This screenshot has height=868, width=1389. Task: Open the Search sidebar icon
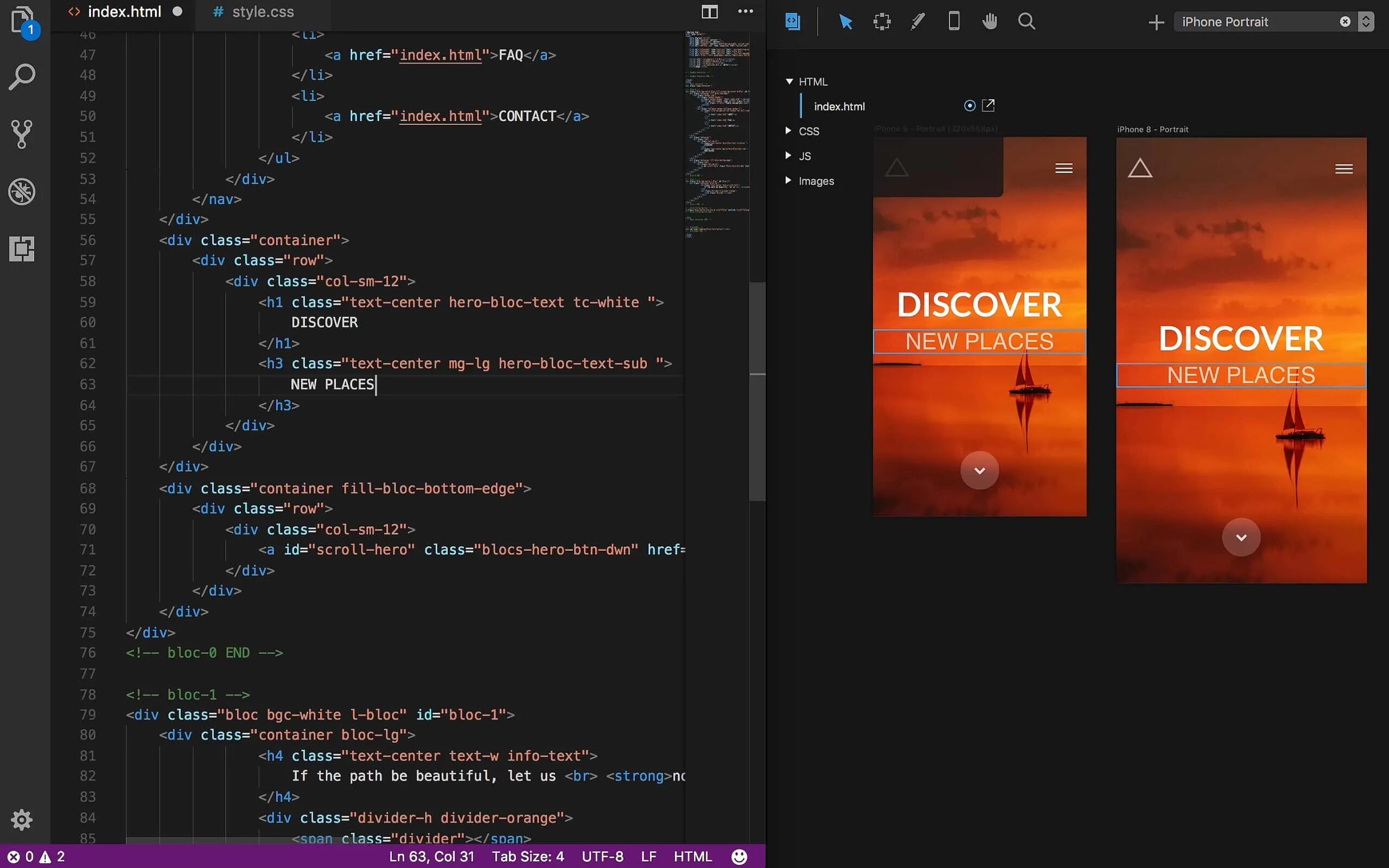[22, 77]
